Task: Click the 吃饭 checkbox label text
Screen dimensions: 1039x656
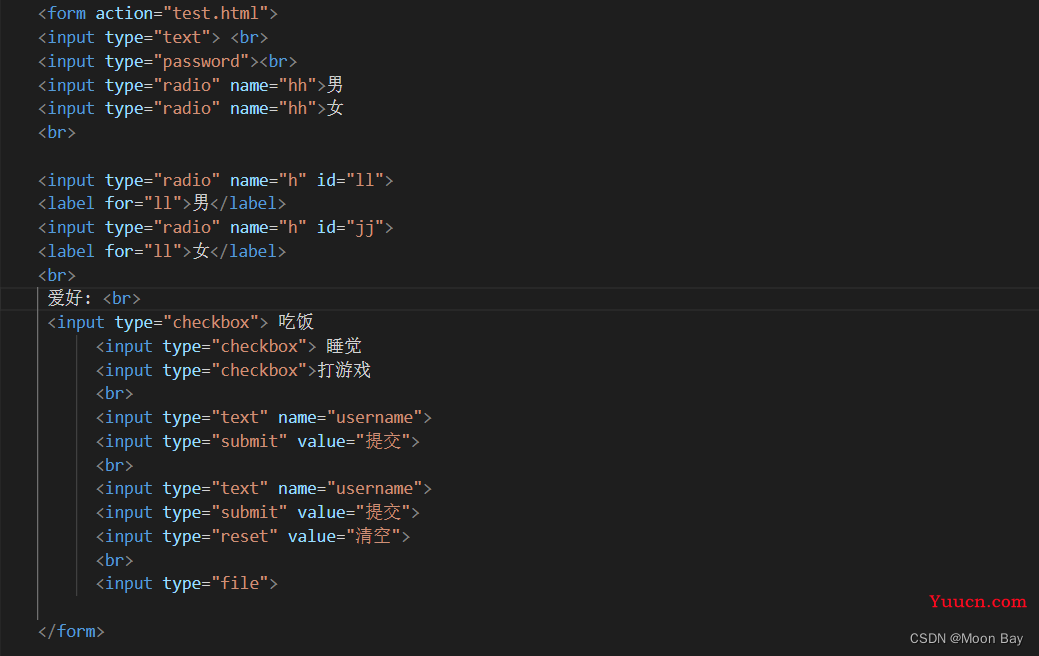Action: point(296,322)
